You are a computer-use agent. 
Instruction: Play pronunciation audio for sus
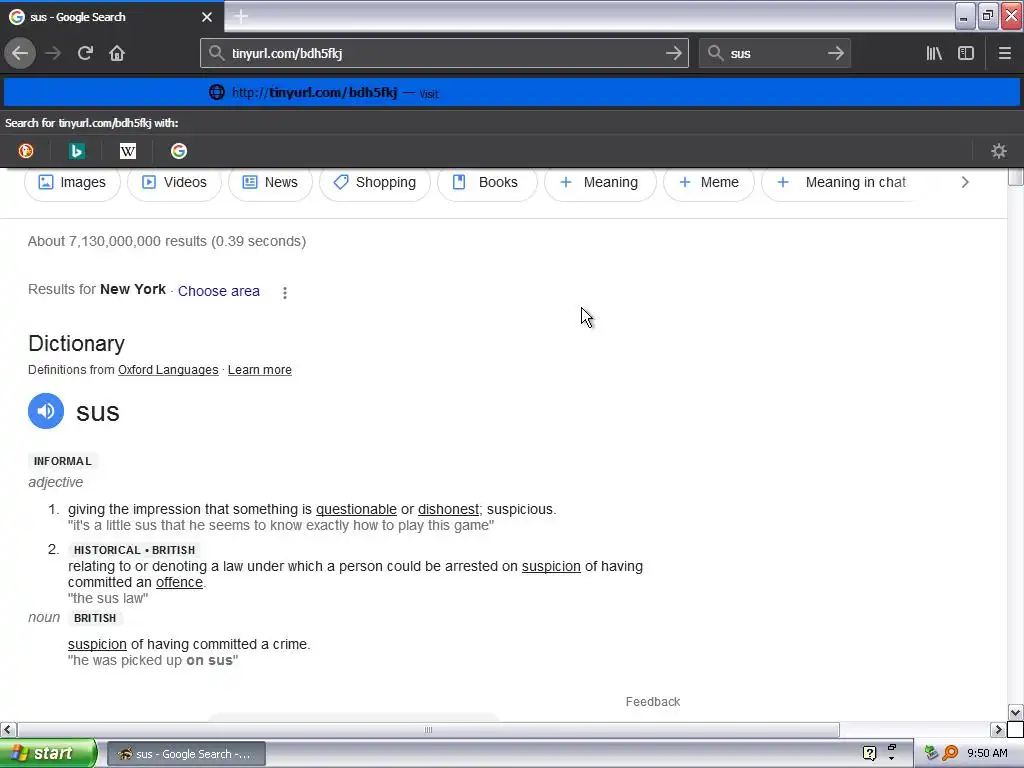pos(46,411)
